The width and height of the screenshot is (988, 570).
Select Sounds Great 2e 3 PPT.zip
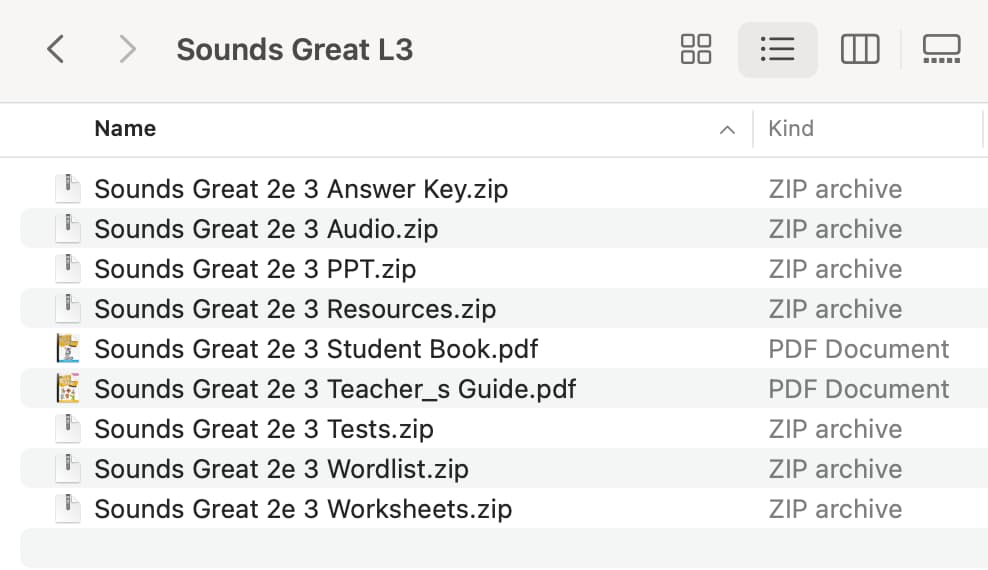pyautogui.click(x=255, y=269)
